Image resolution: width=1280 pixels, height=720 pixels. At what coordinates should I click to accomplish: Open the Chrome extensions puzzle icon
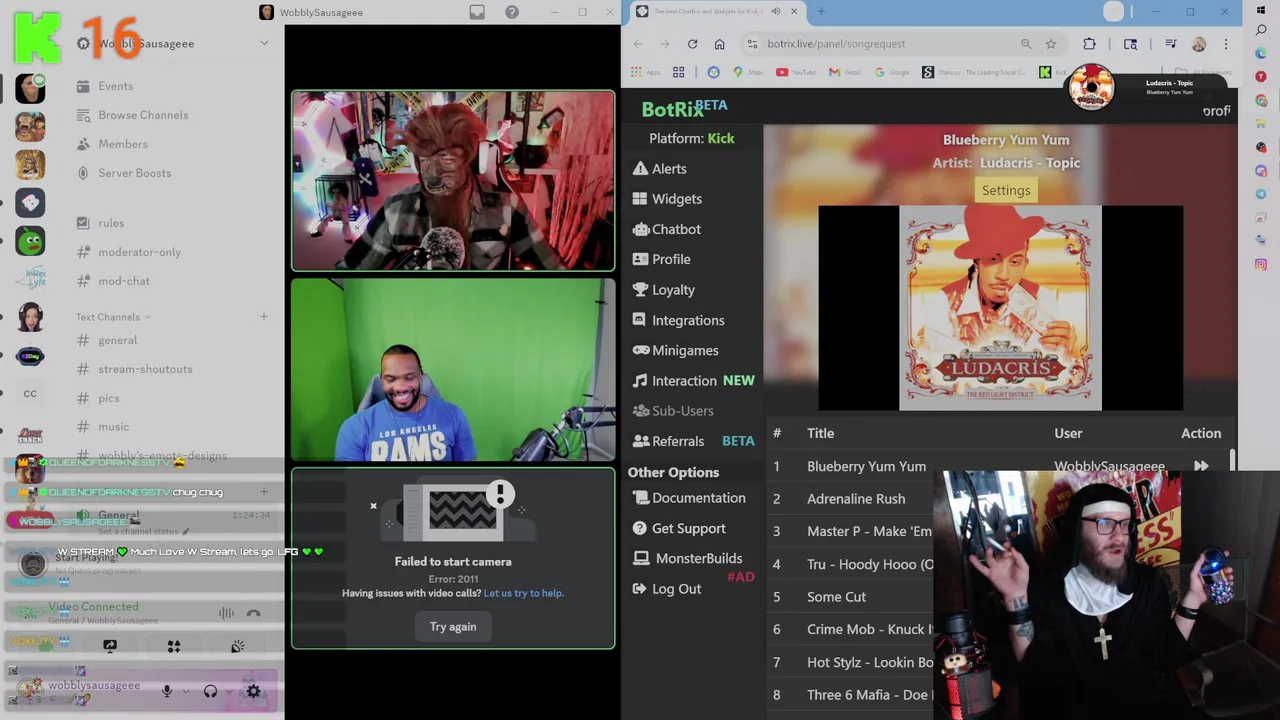click(x=1089, y=44)
